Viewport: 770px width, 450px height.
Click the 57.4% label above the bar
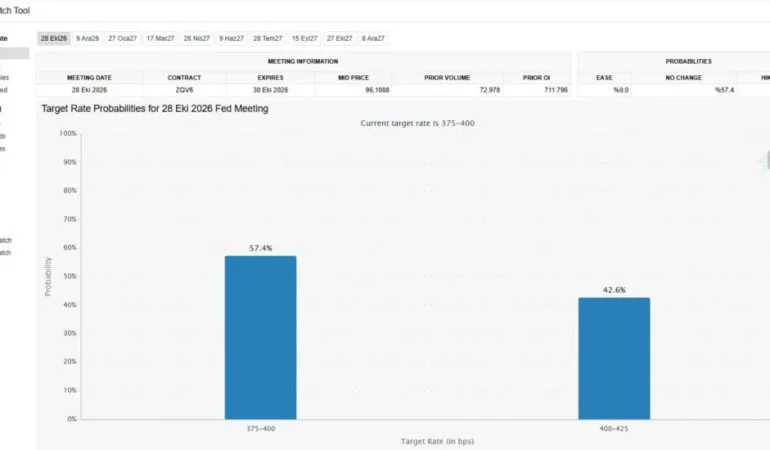[x=261, y=248]
